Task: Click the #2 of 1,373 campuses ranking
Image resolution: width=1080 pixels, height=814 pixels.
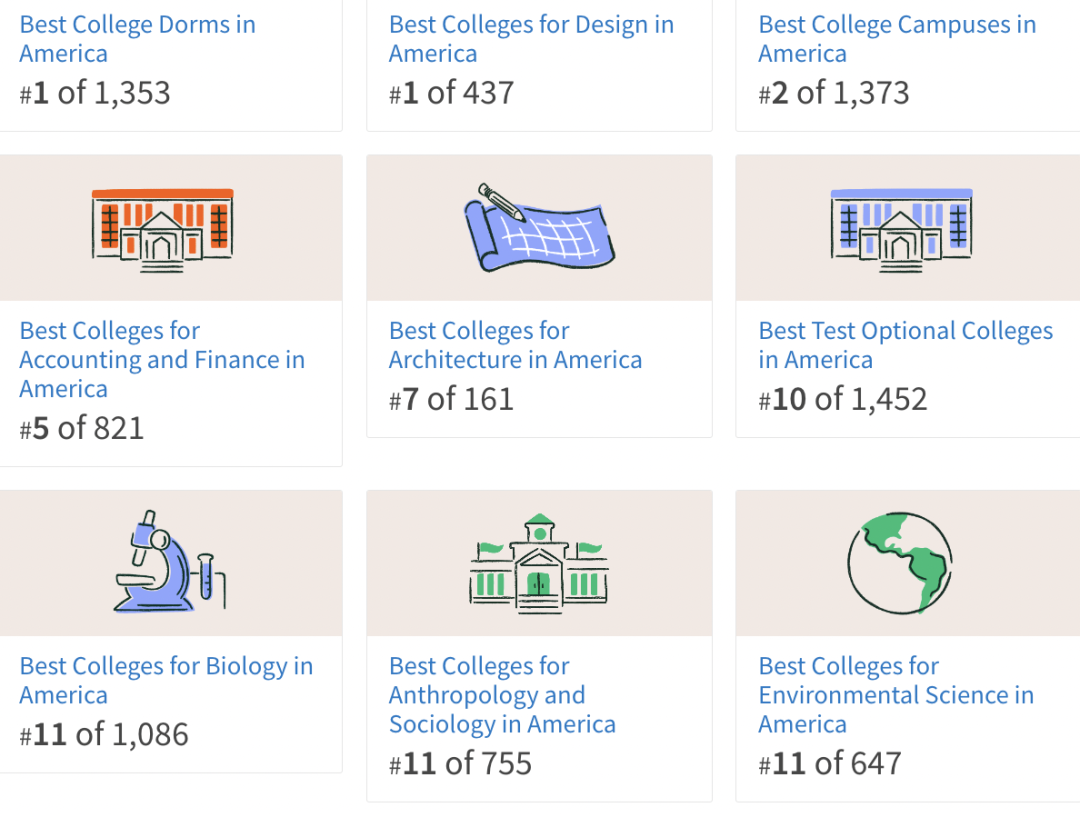Action: 834,93
